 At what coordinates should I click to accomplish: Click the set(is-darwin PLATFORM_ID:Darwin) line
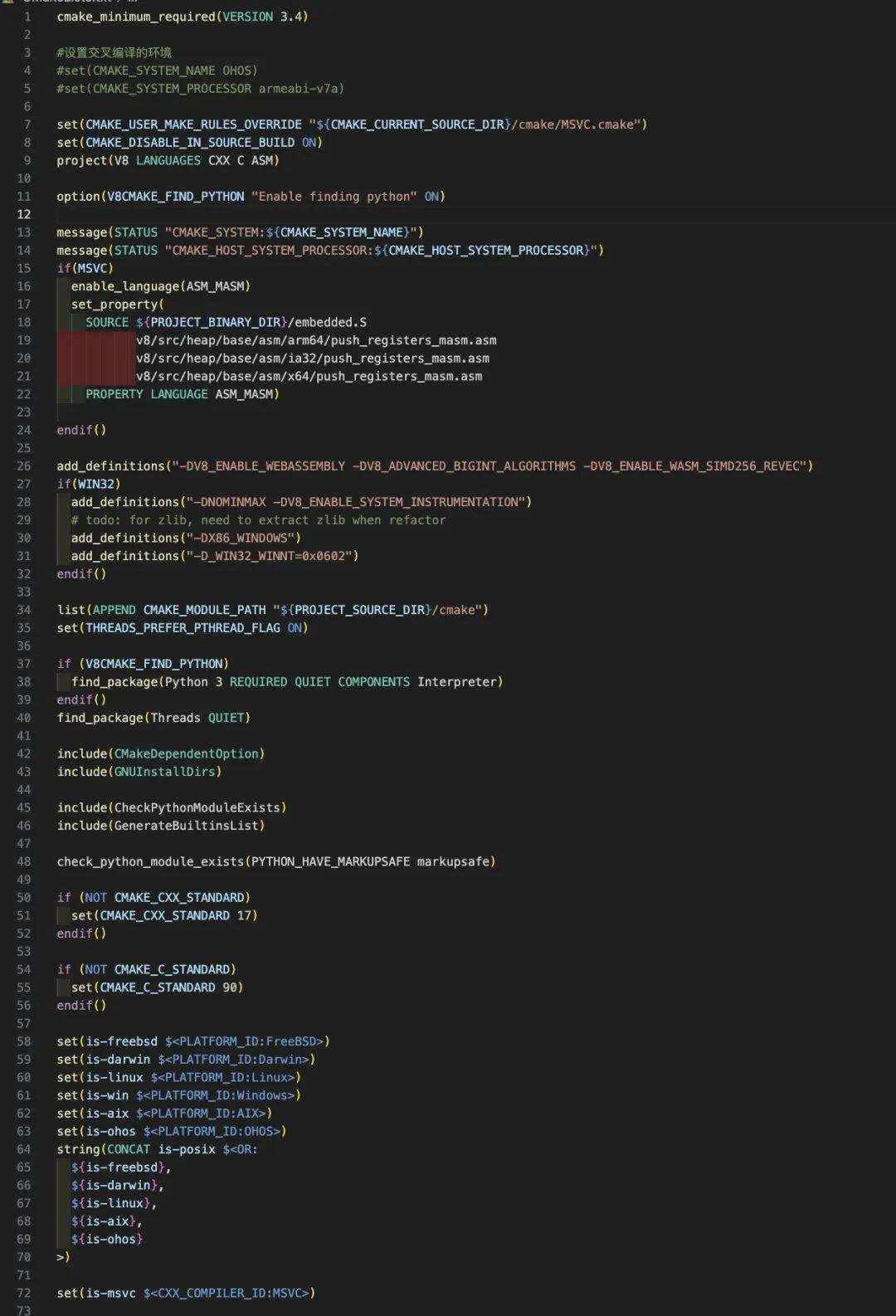point(186,1059)
